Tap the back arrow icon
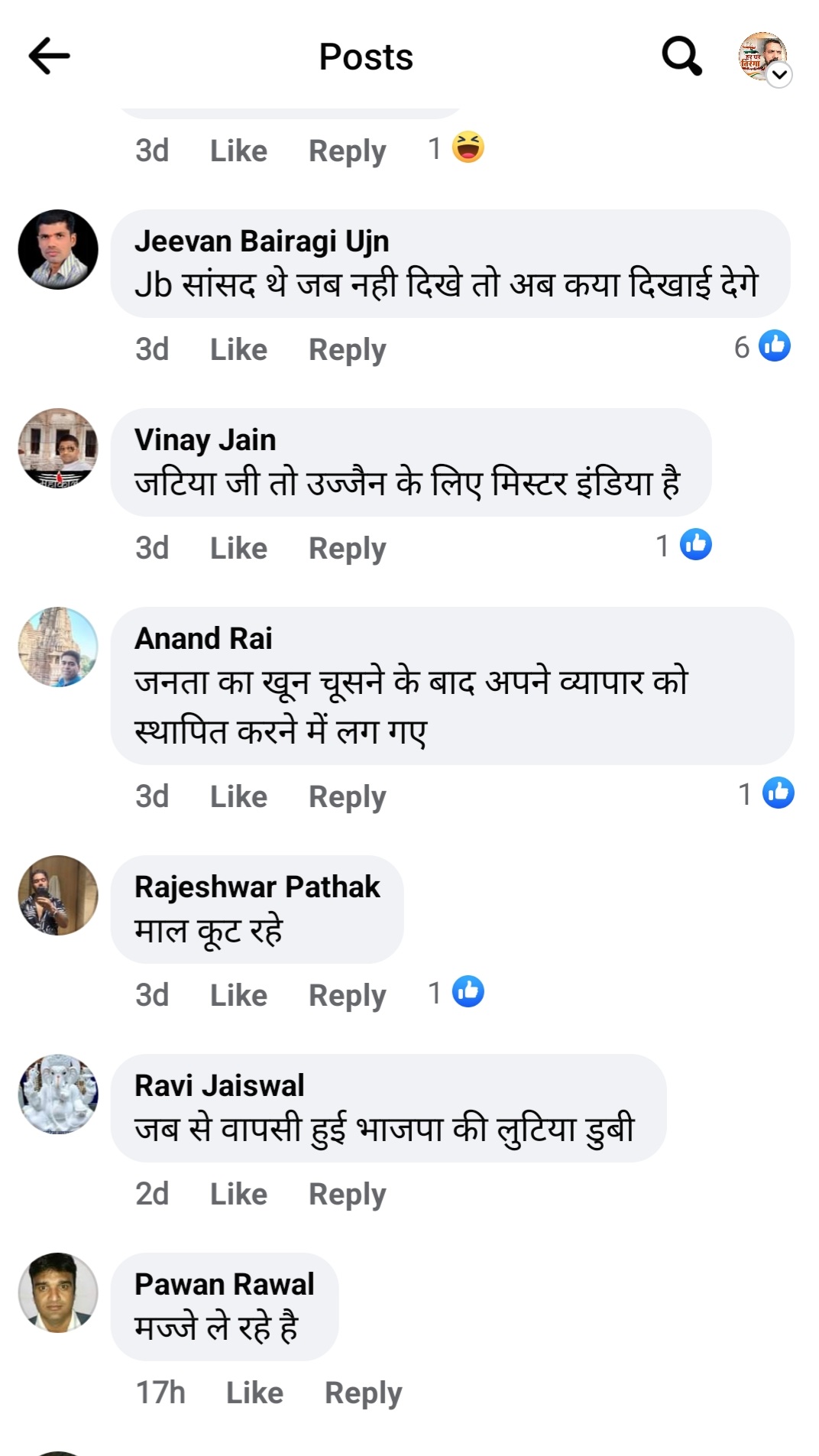This screenshot has width=819, height=1456. click(50, 57)
